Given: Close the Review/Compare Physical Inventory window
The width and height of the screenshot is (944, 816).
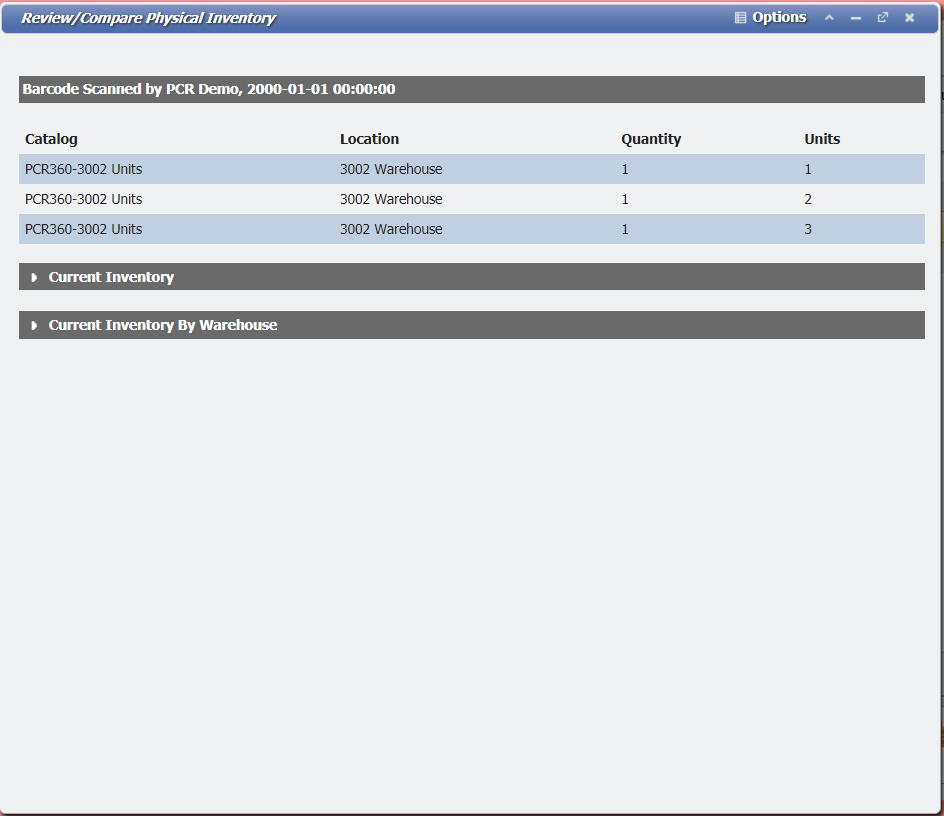Looking at the screenshot, I should (x=910, y=18).
